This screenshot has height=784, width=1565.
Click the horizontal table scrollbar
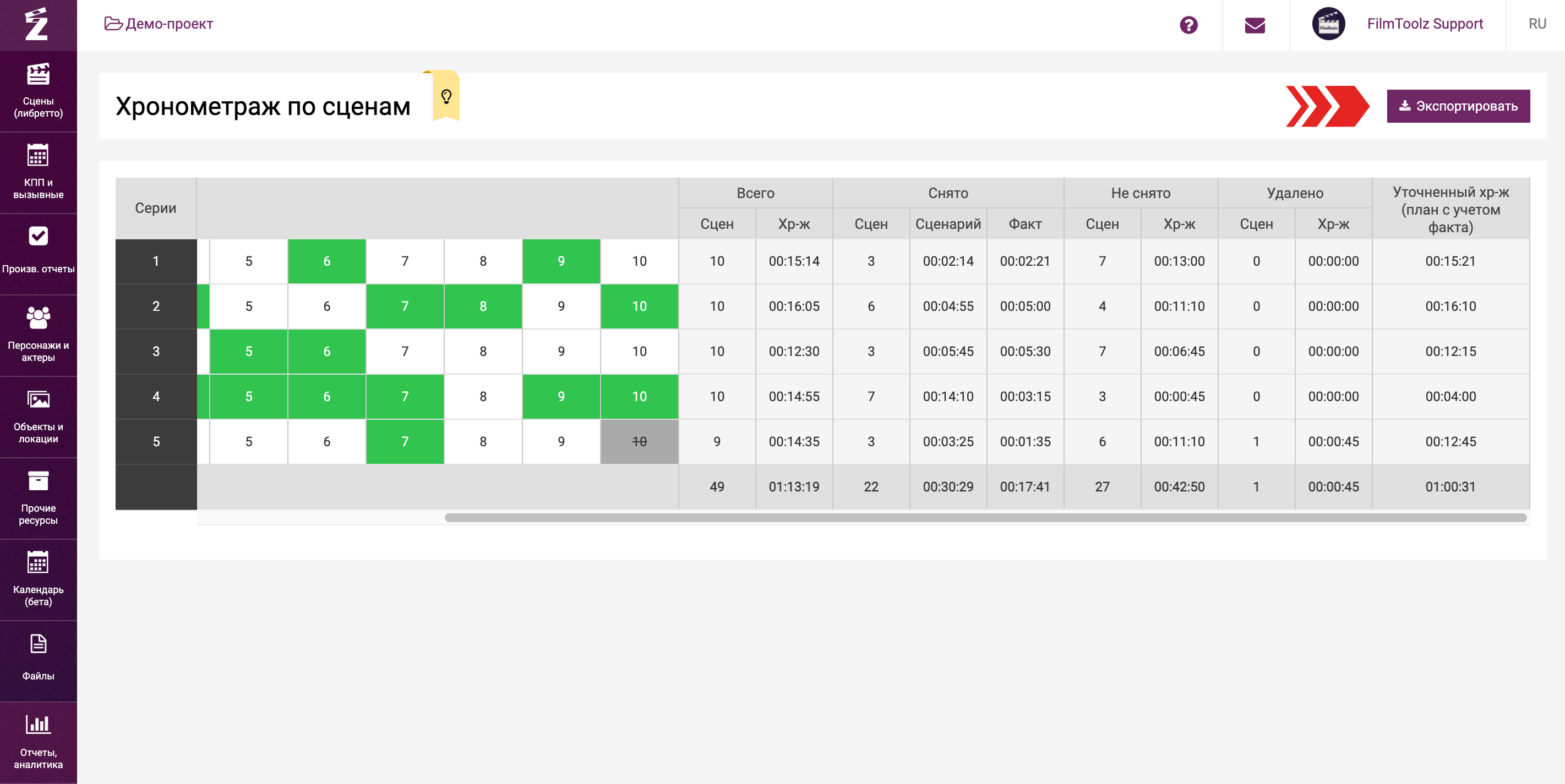click(x=984, y=517)
